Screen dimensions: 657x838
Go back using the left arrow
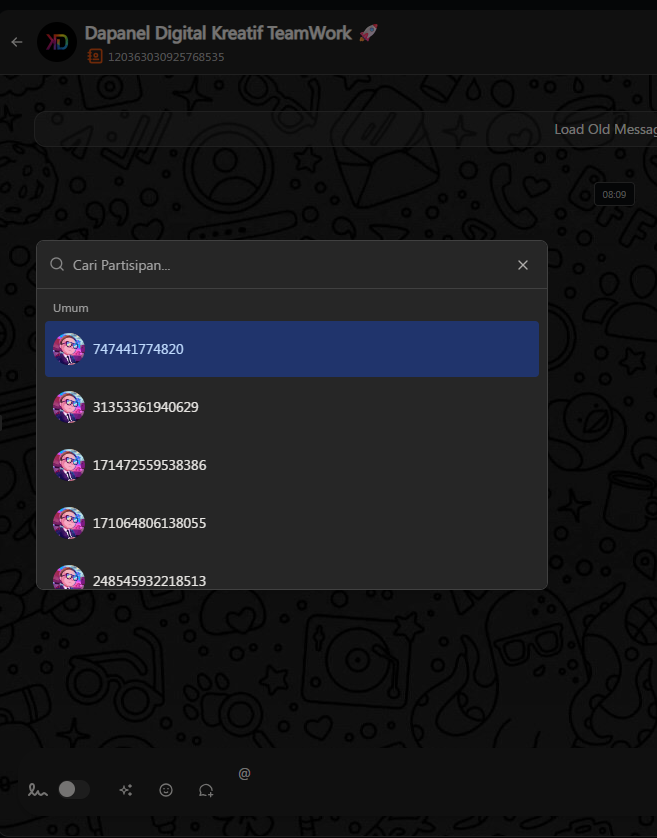click(17, 42)
